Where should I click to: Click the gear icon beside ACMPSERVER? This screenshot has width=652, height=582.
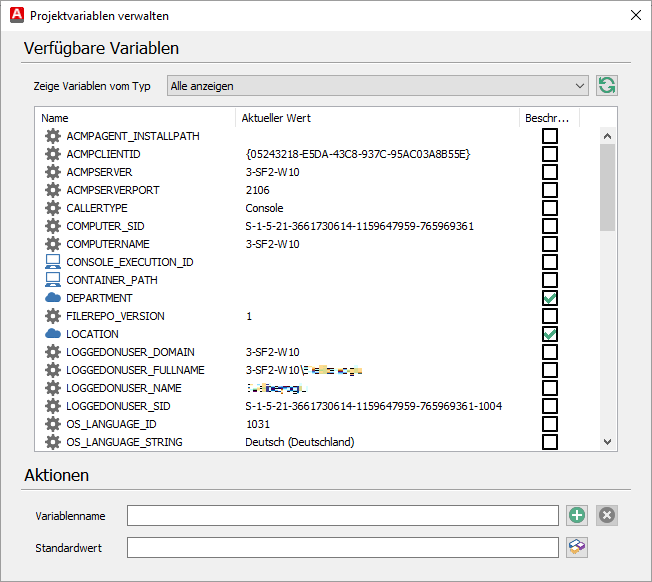[53, 172]
